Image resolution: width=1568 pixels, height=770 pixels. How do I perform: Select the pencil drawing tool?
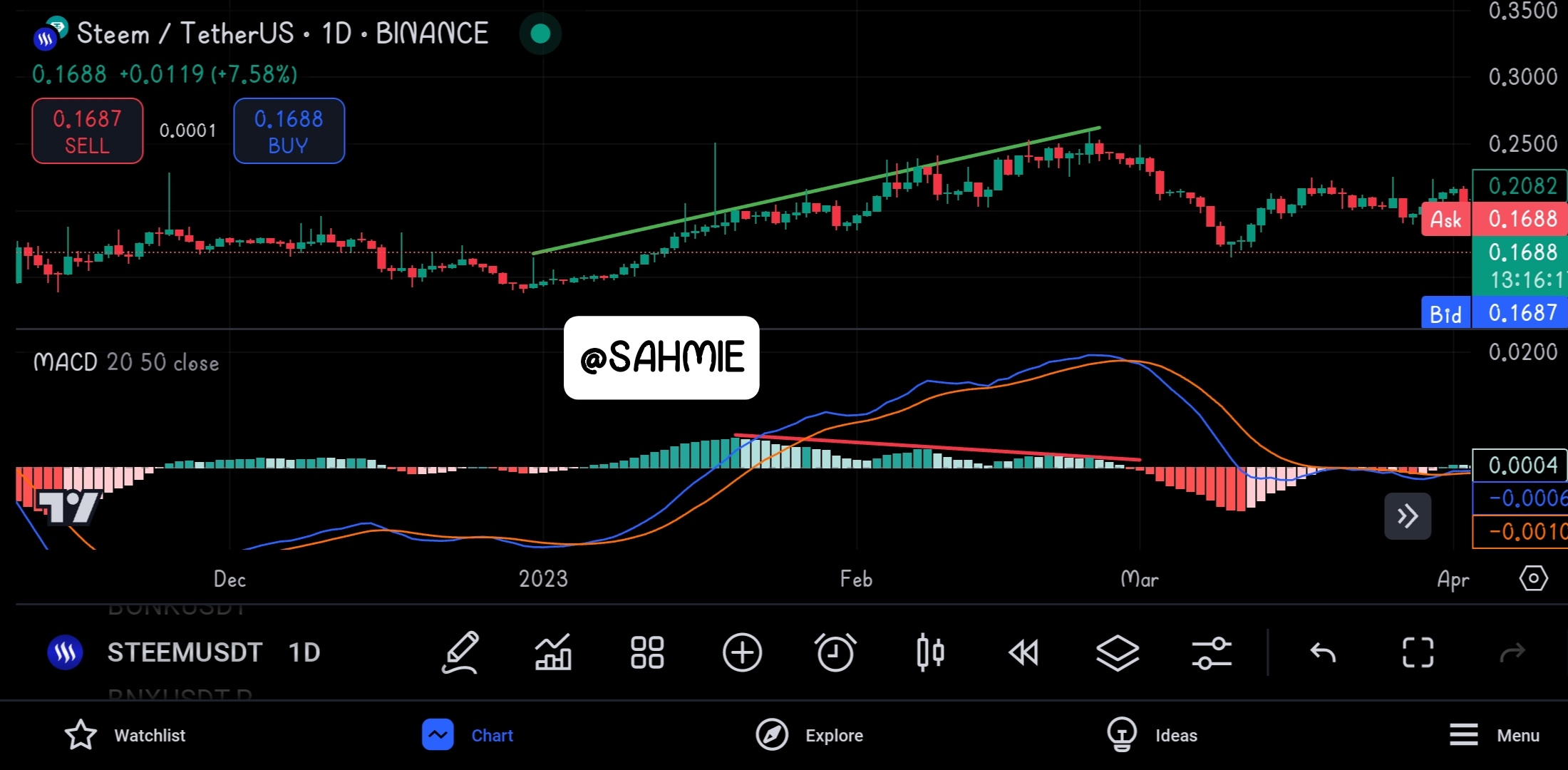pos(460,652)
